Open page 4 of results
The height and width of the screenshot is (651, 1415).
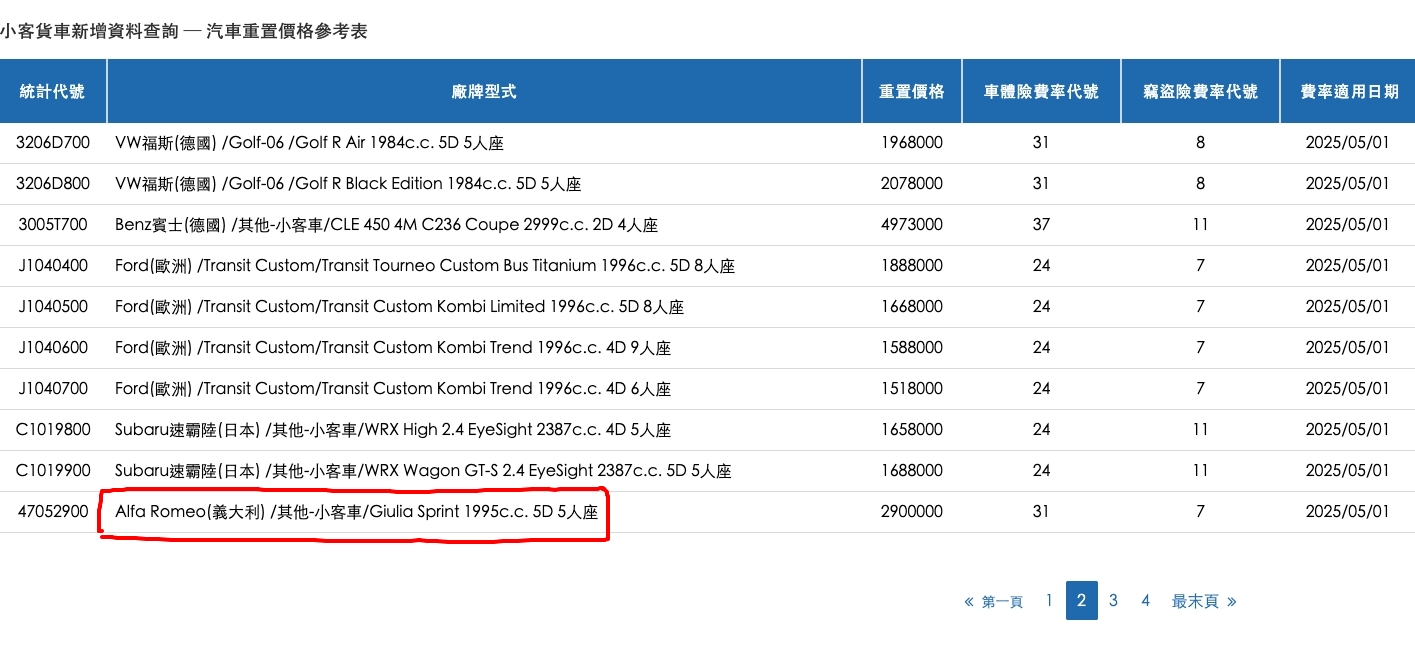click(1145, 600)
